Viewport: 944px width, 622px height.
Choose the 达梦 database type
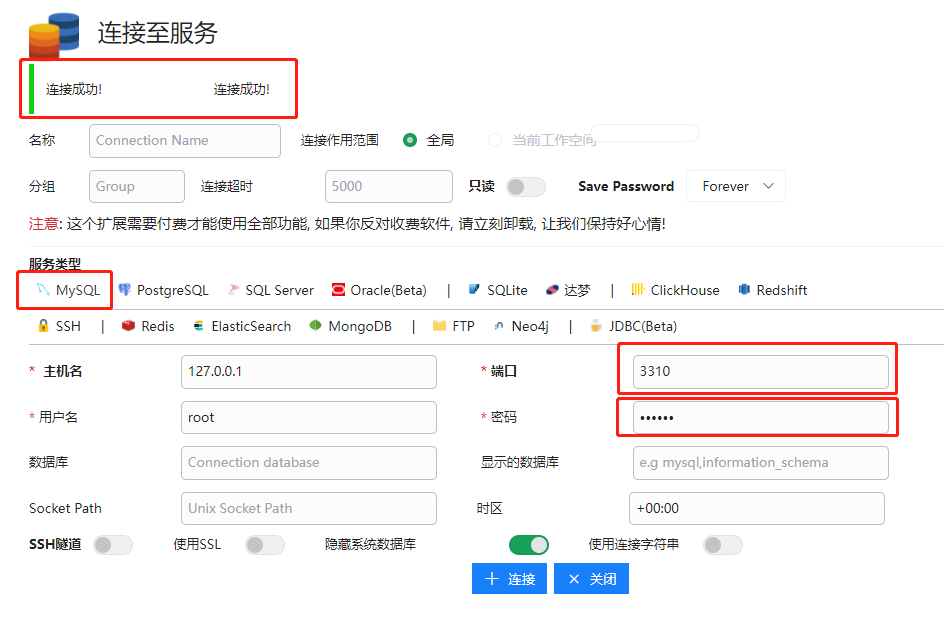point(568,290)
